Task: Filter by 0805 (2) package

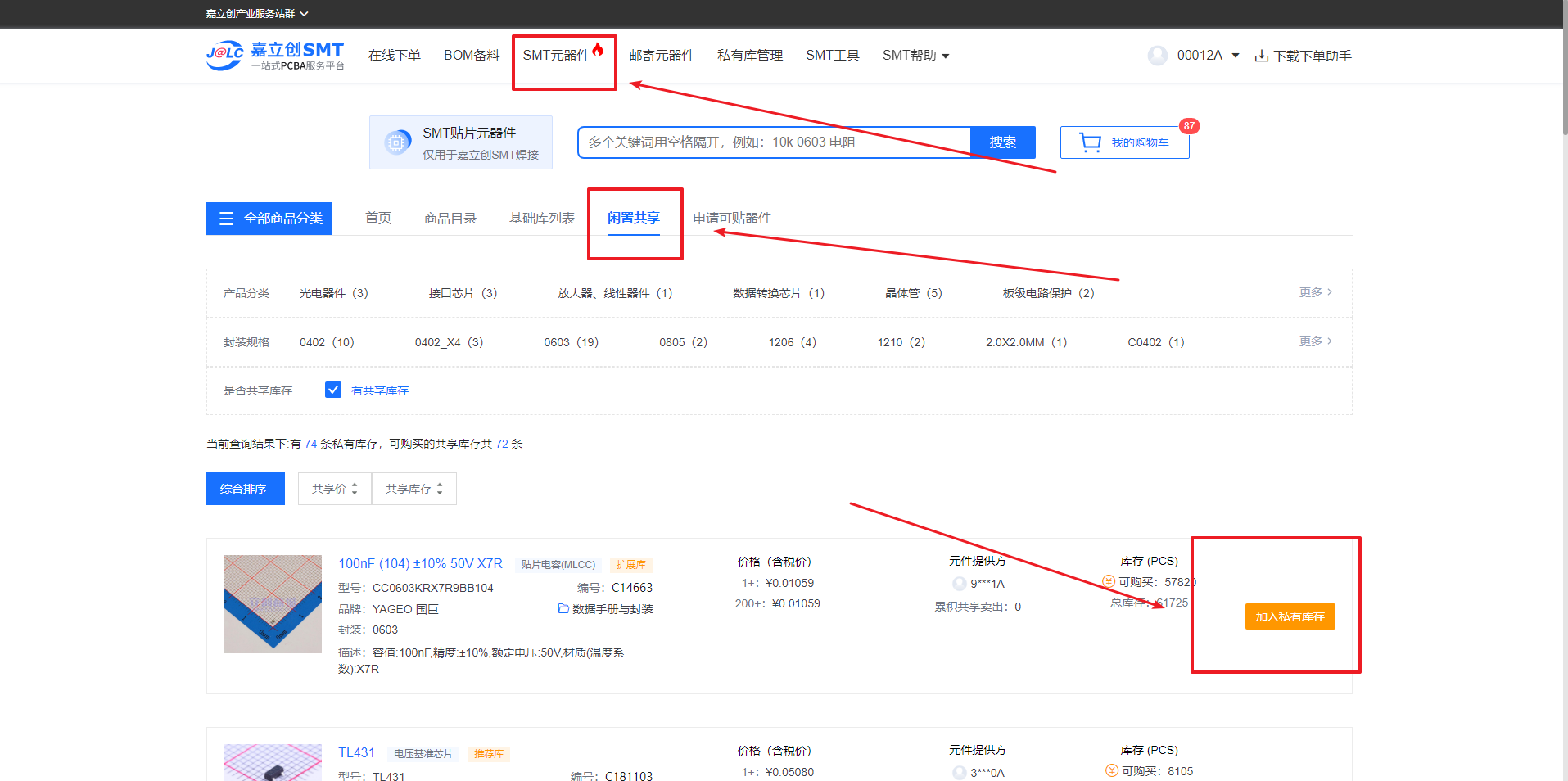Action: coord(684,342)
